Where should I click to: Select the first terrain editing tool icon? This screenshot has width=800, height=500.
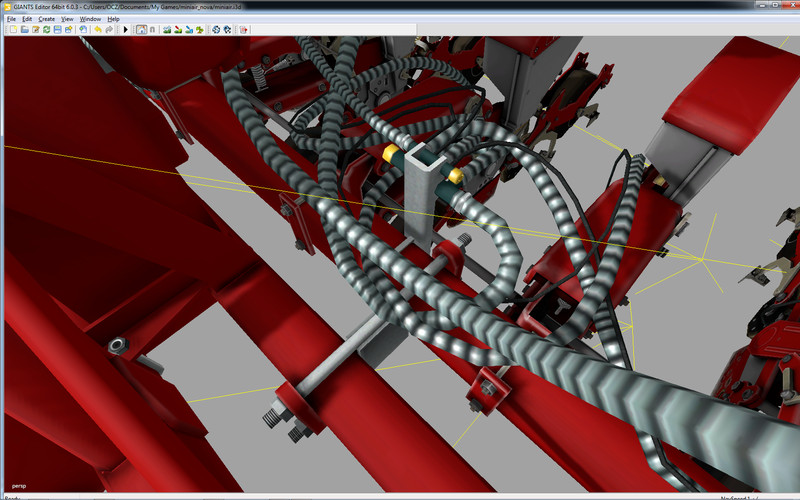click(x=167, y=30)
